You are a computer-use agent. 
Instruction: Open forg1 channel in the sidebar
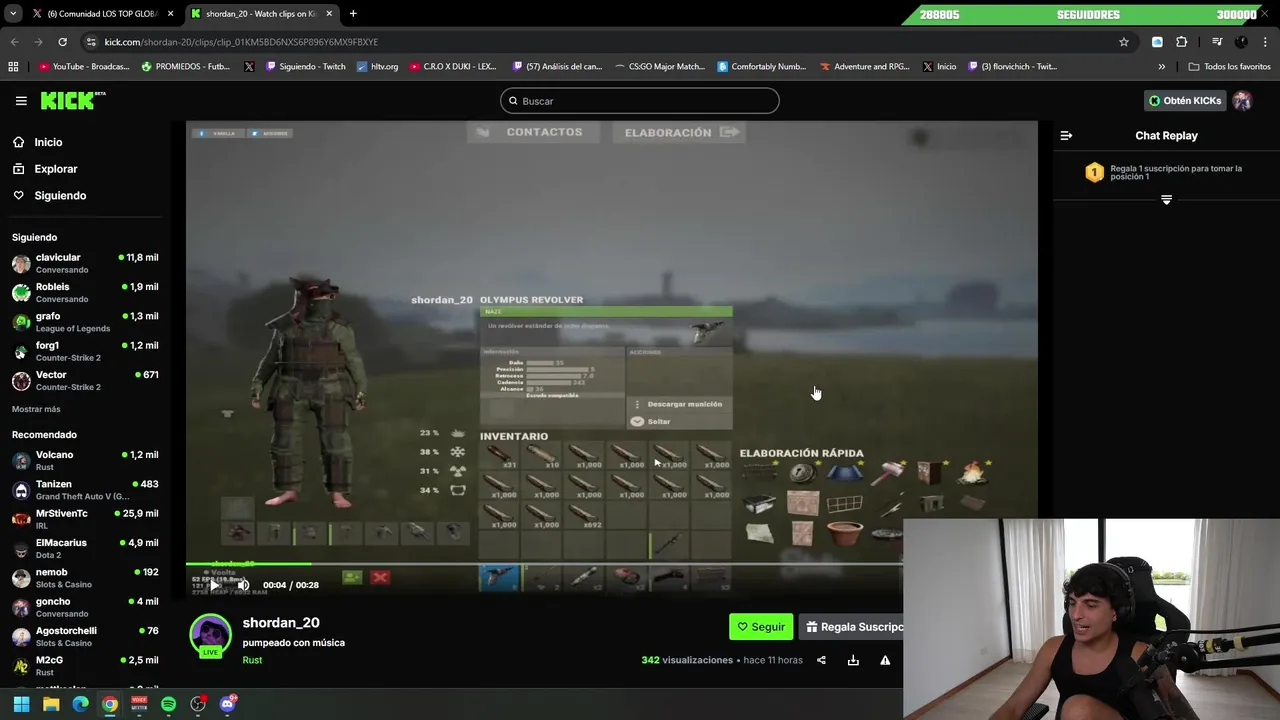click(85, 351)
